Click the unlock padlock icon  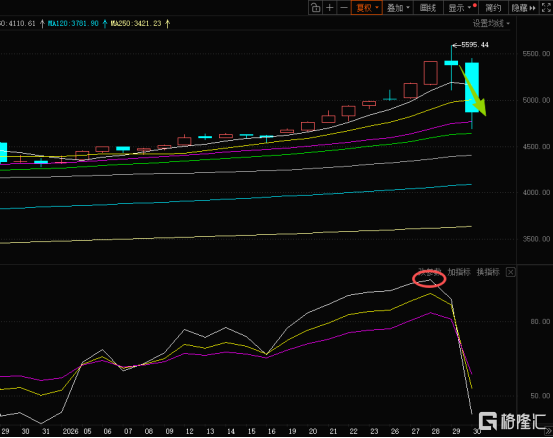click(316, 7)
